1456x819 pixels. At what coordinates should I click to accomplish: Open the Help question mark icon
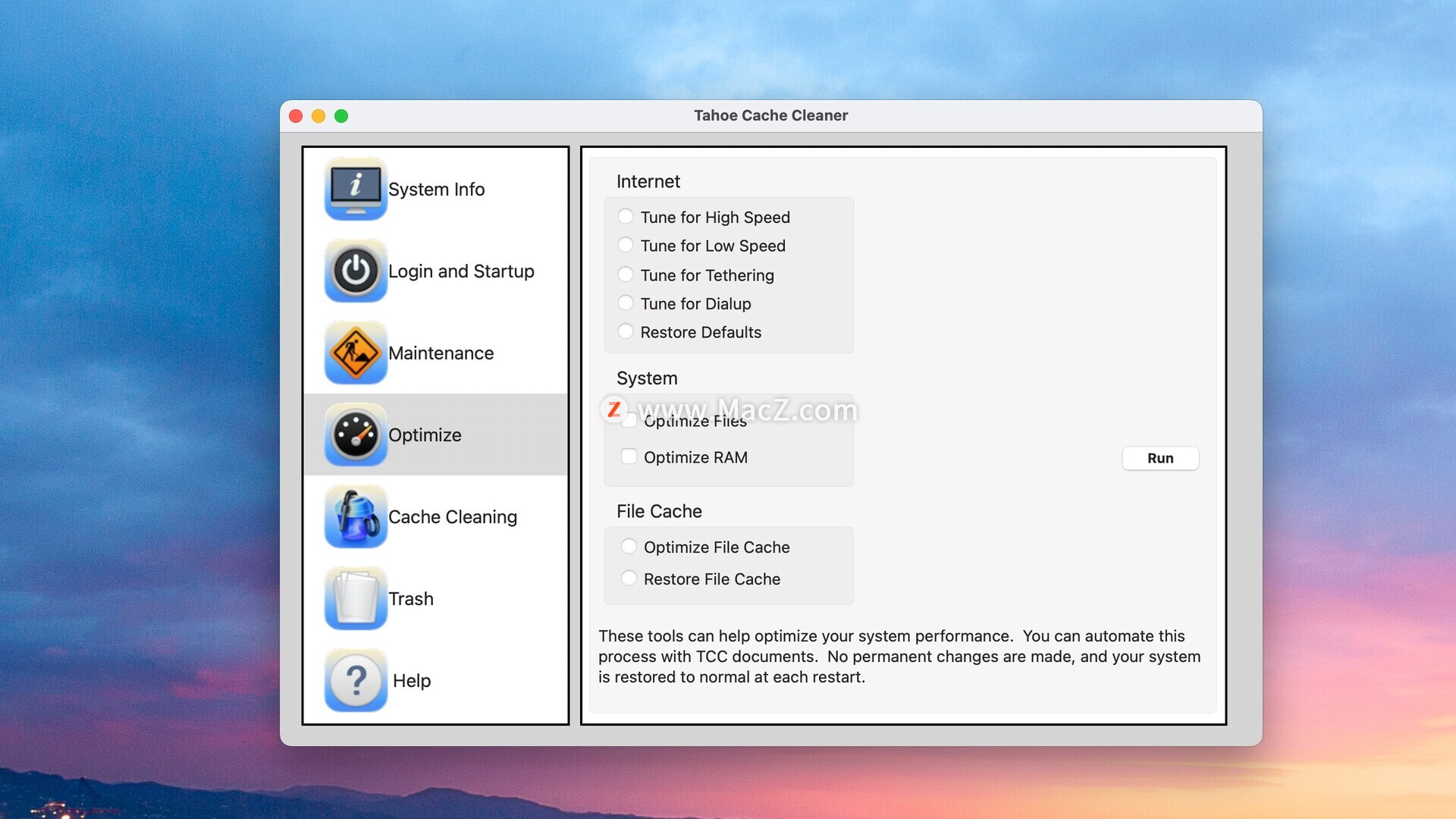[356, 680]
